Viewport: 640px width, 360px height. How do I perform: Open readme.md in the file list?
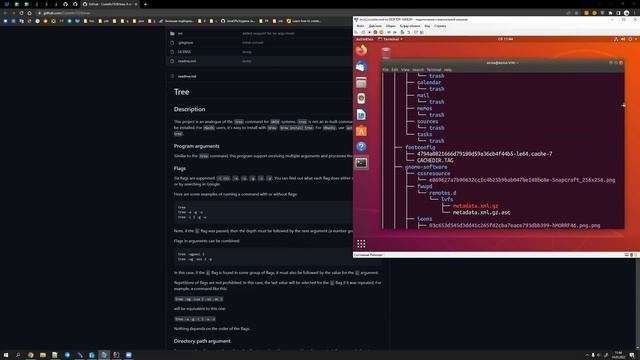coord(187,61)
